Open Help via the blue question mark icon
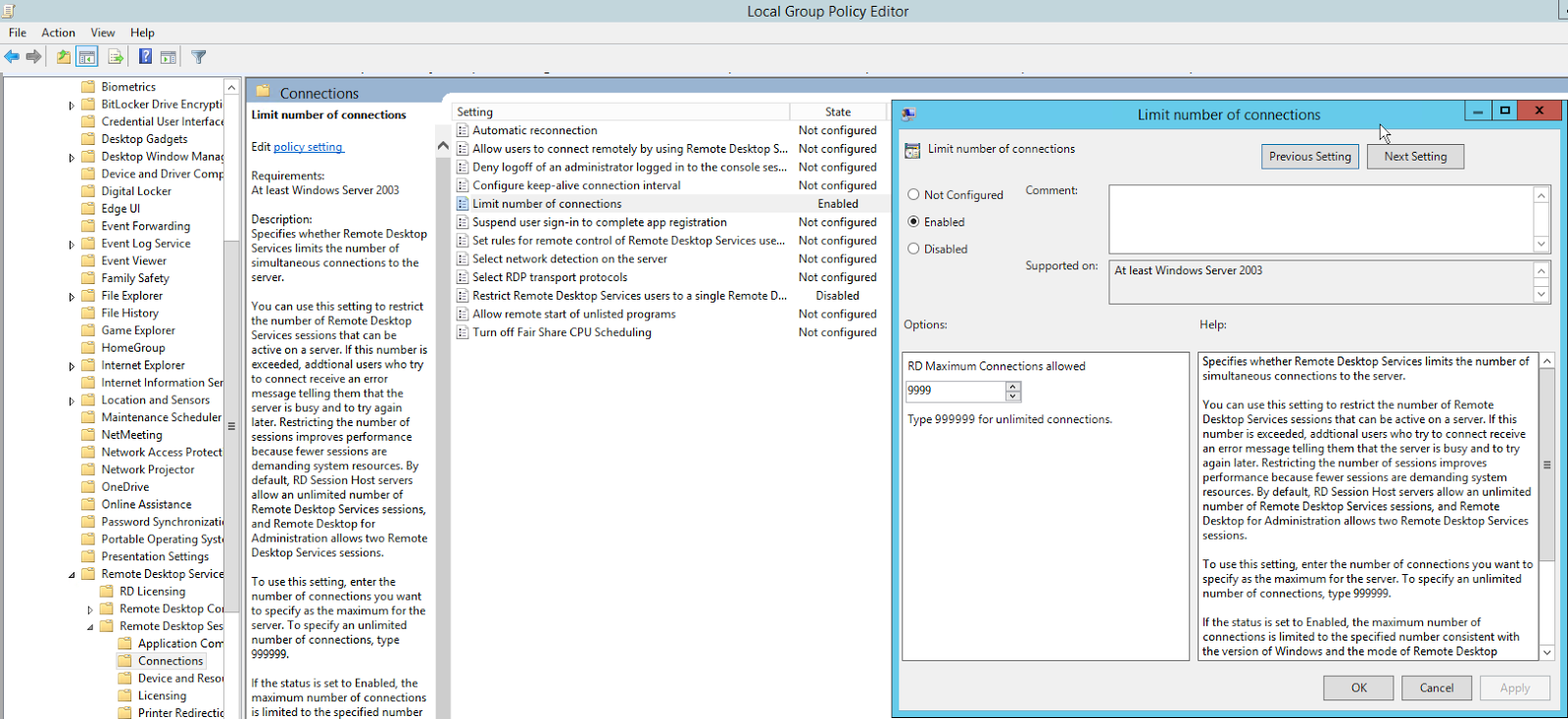The image size is (1568, 719). coord(145,57)
